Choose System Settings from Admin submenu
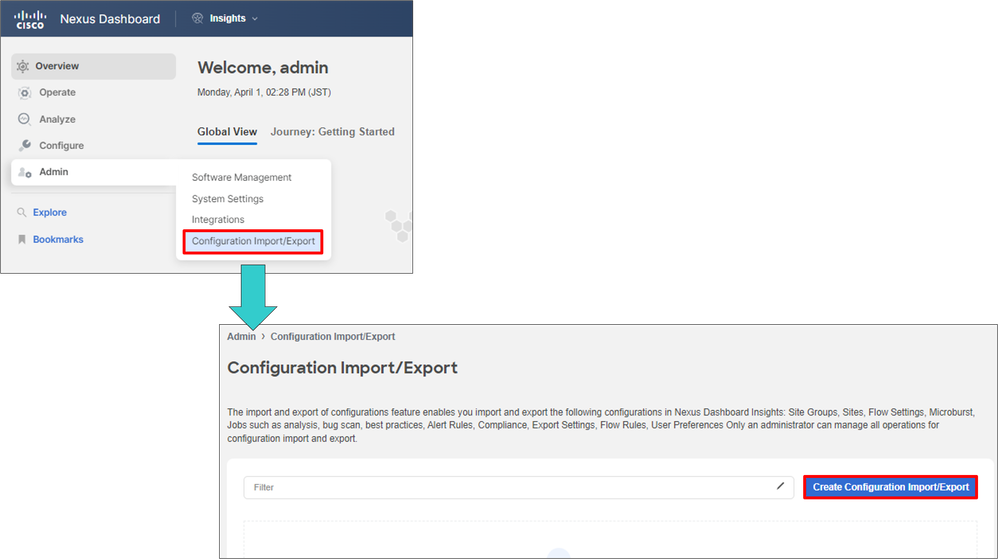Screen dimensions: 998x559 coord(227,199)
